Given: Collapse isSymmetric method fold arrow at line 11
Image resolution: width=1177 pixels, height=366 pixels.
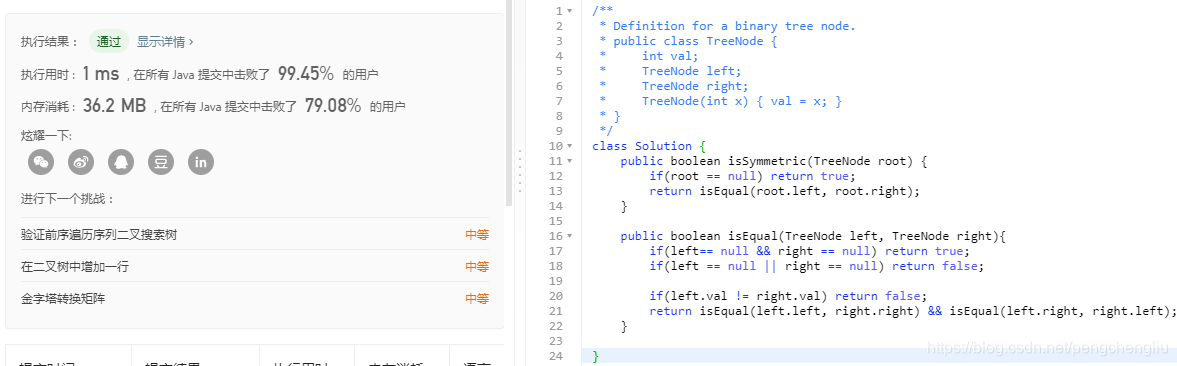Looking at the screenshot, I should coord(570,161).
